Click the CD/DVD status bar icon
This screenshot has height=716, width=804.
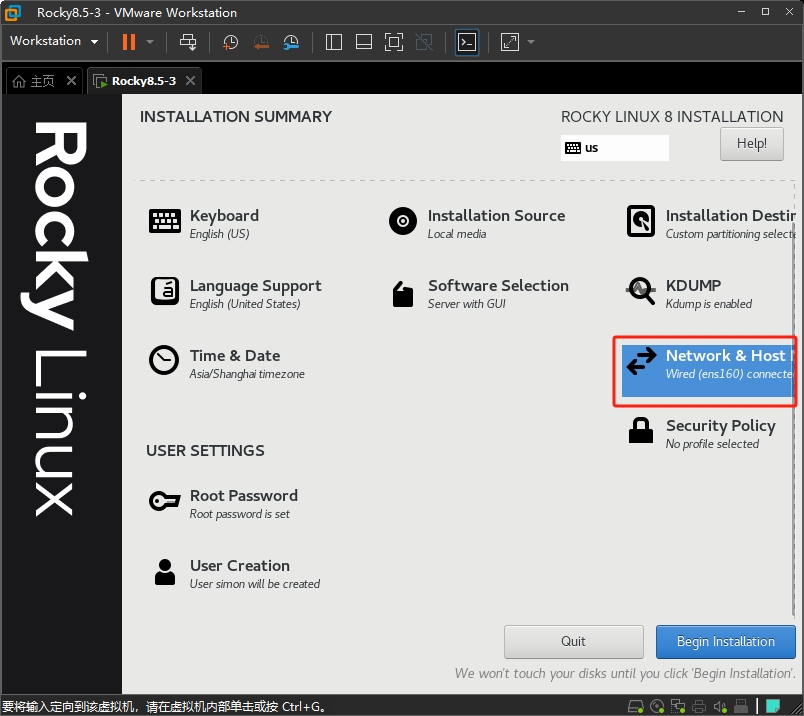657,707
